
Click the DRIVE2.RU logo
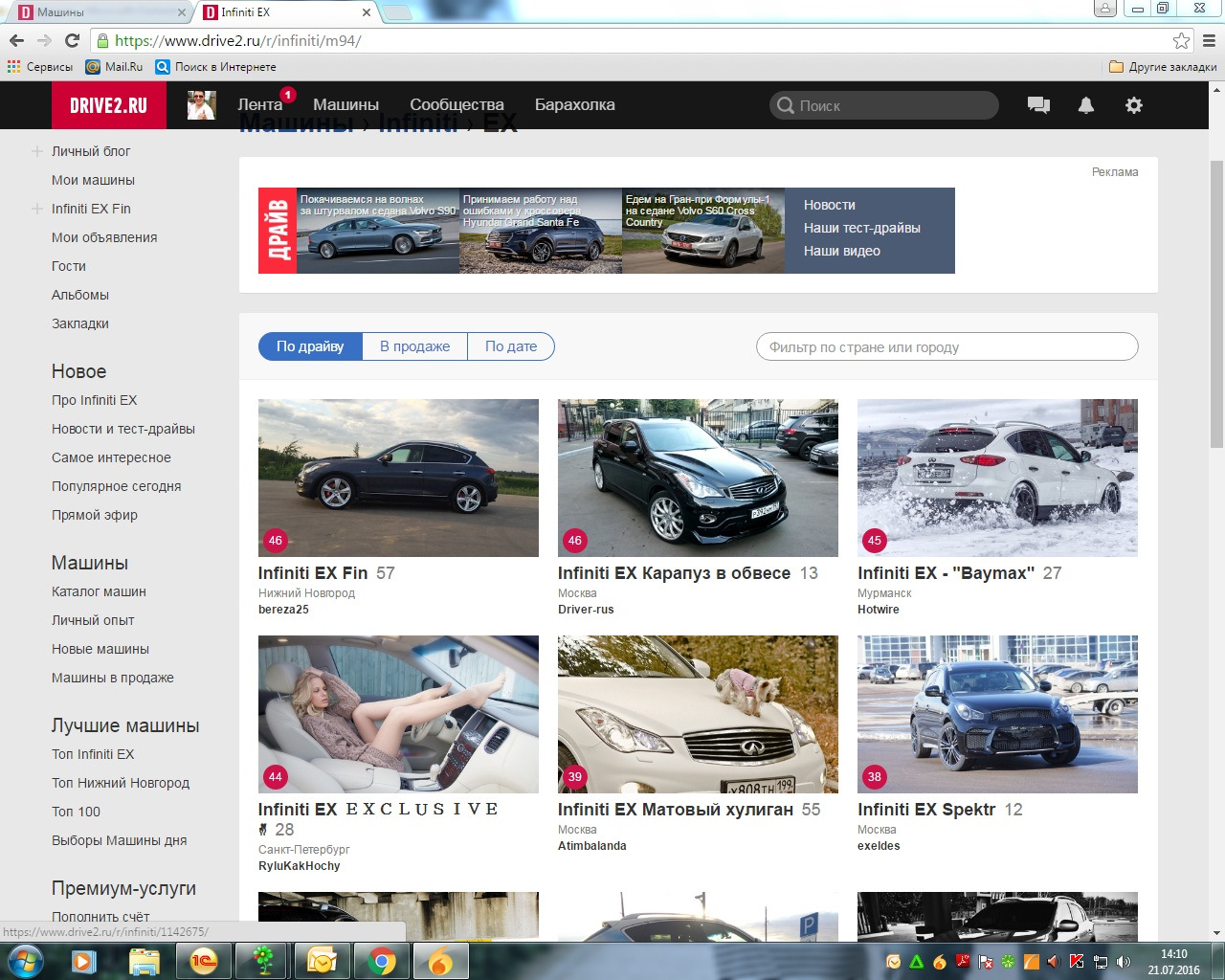tap(109, 105)
